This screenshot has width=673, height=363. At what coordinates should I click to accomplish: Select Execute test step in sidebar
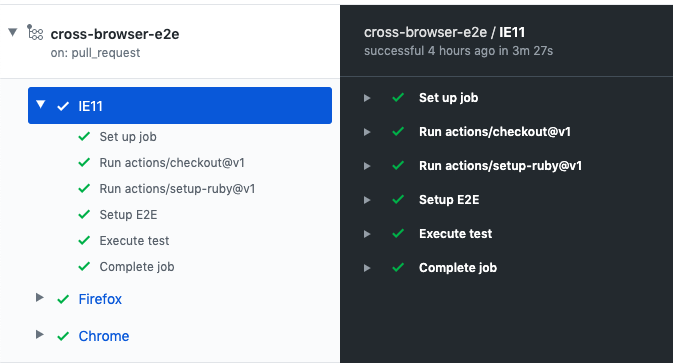pyautogui.click(x=134, y=240)
